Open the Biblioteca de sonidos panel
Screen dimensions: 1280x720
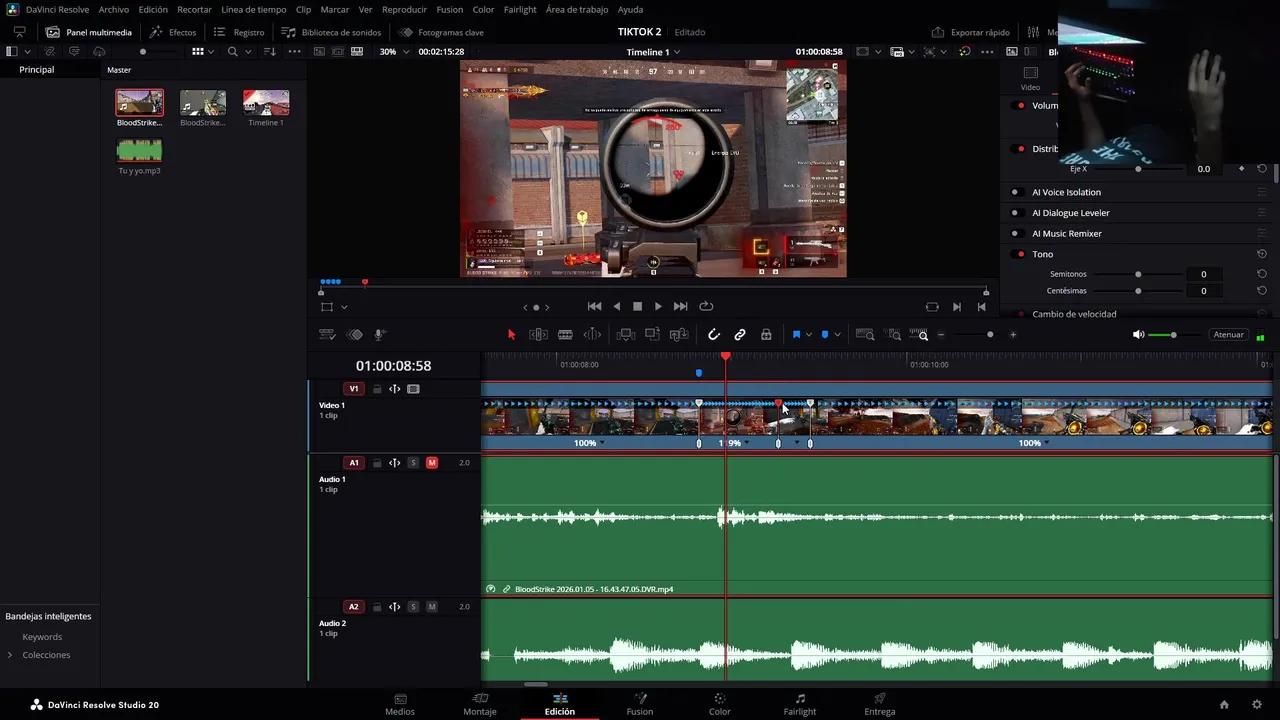point(332,32)
